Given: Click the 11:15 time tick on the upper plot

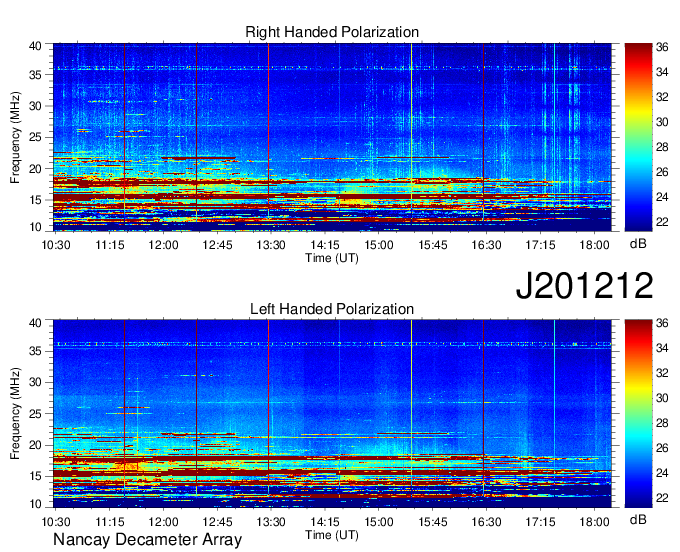Looking at the screenshot, I should (110, 245).
